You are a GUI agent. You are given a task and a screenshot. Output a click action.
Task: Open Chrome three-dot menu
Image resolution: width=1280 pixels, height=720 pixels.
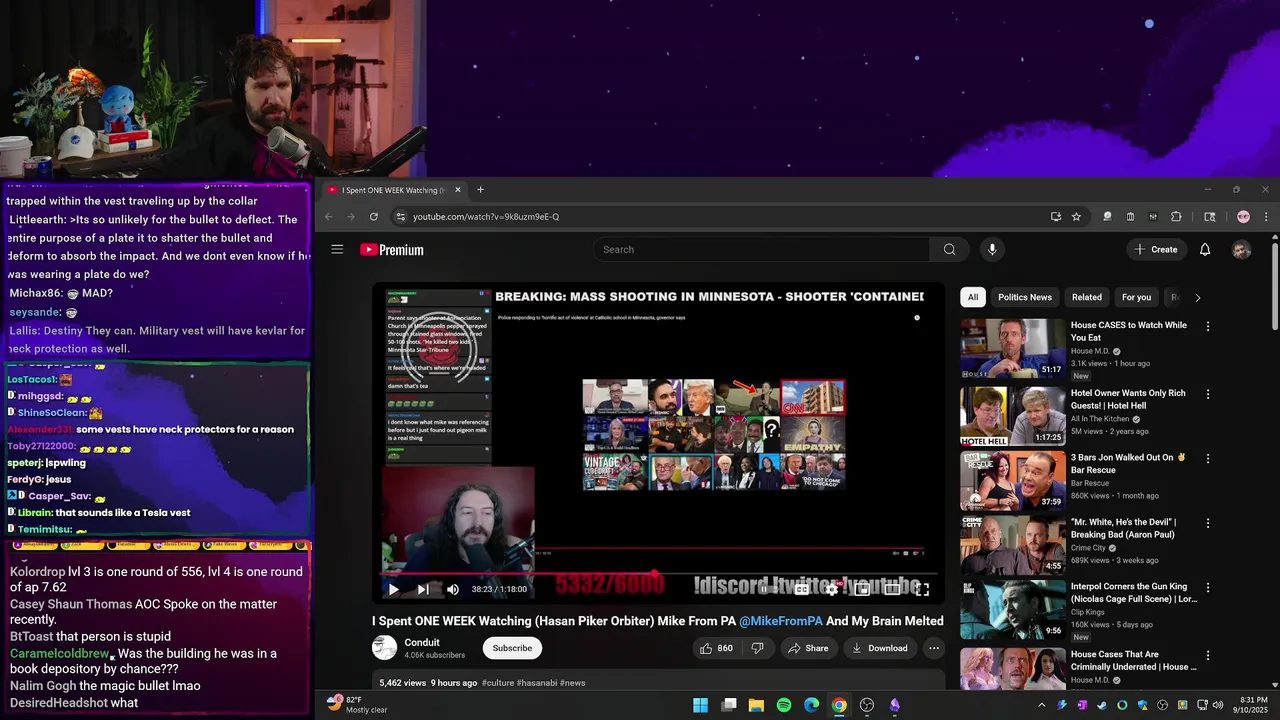(x=1265, y=216)
